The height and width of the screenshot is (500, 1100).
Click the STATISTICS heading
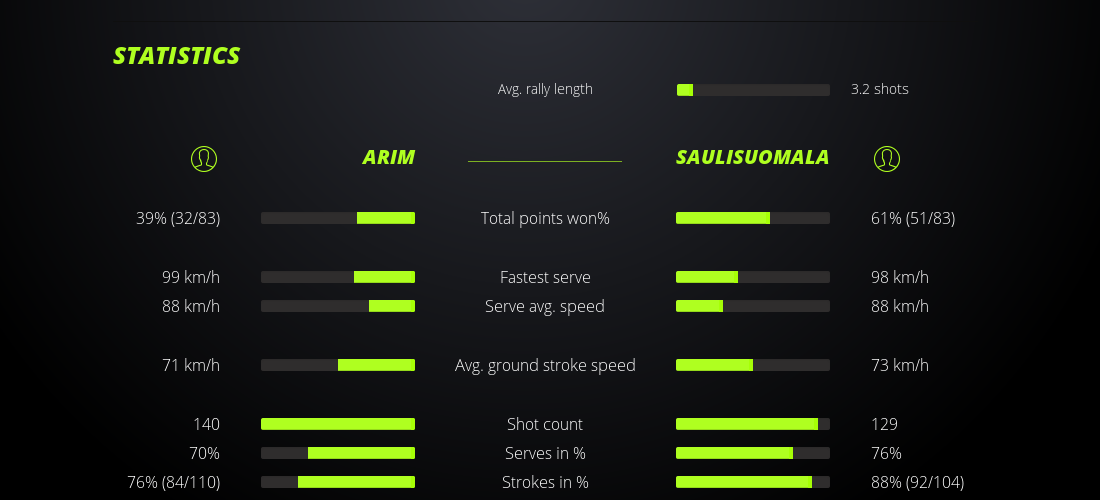(177, 56)
